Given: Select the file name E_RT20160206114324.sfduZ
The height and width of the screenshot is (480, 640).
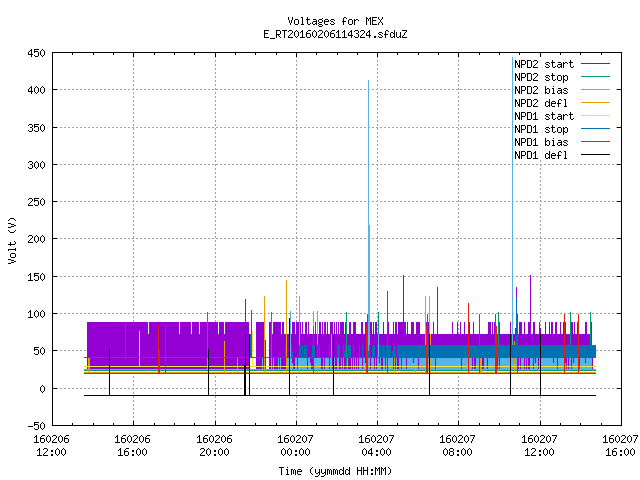Looking at the screenshot, I should 335,34.
